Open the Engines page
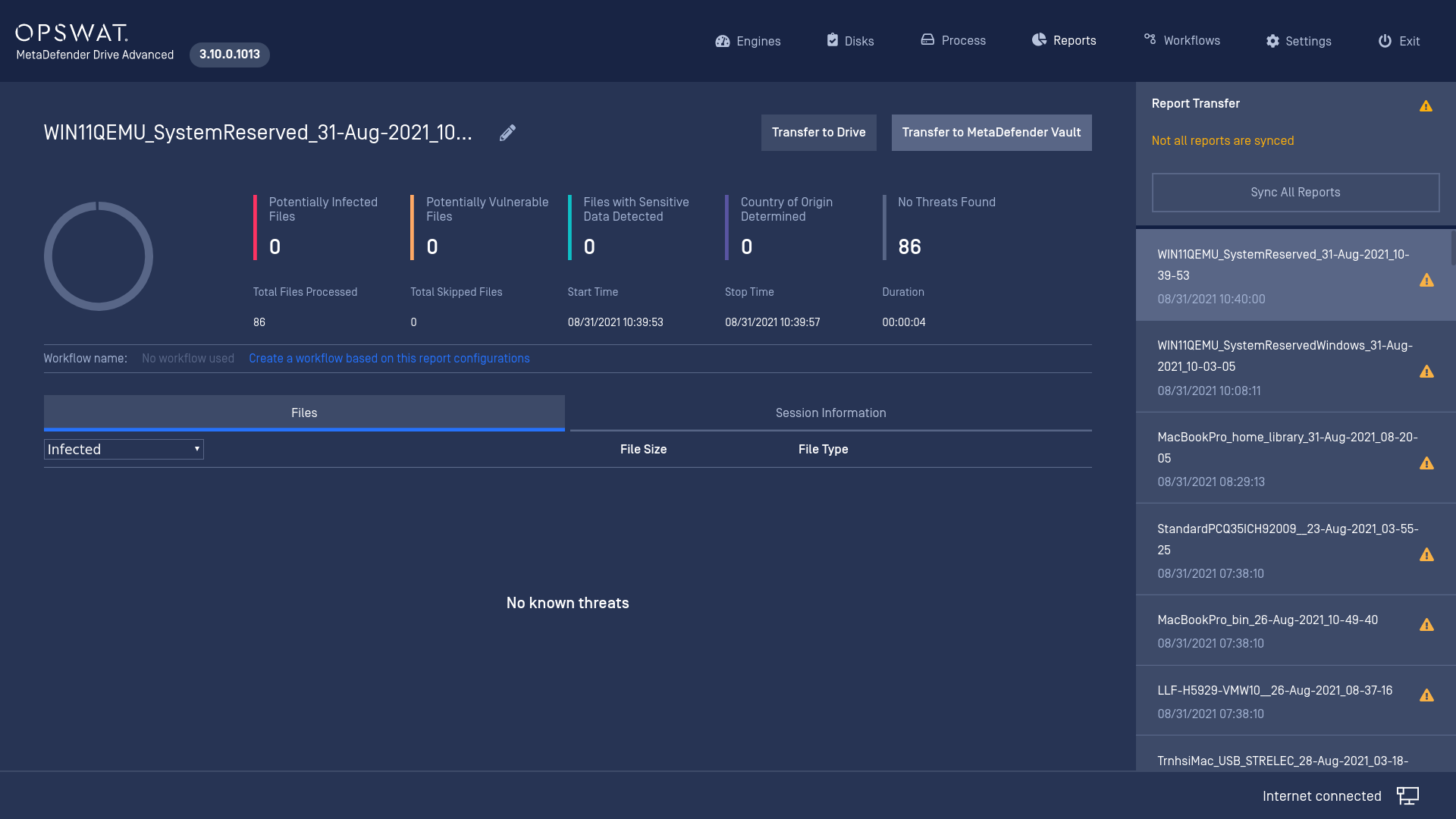 (x=748, y=41)
